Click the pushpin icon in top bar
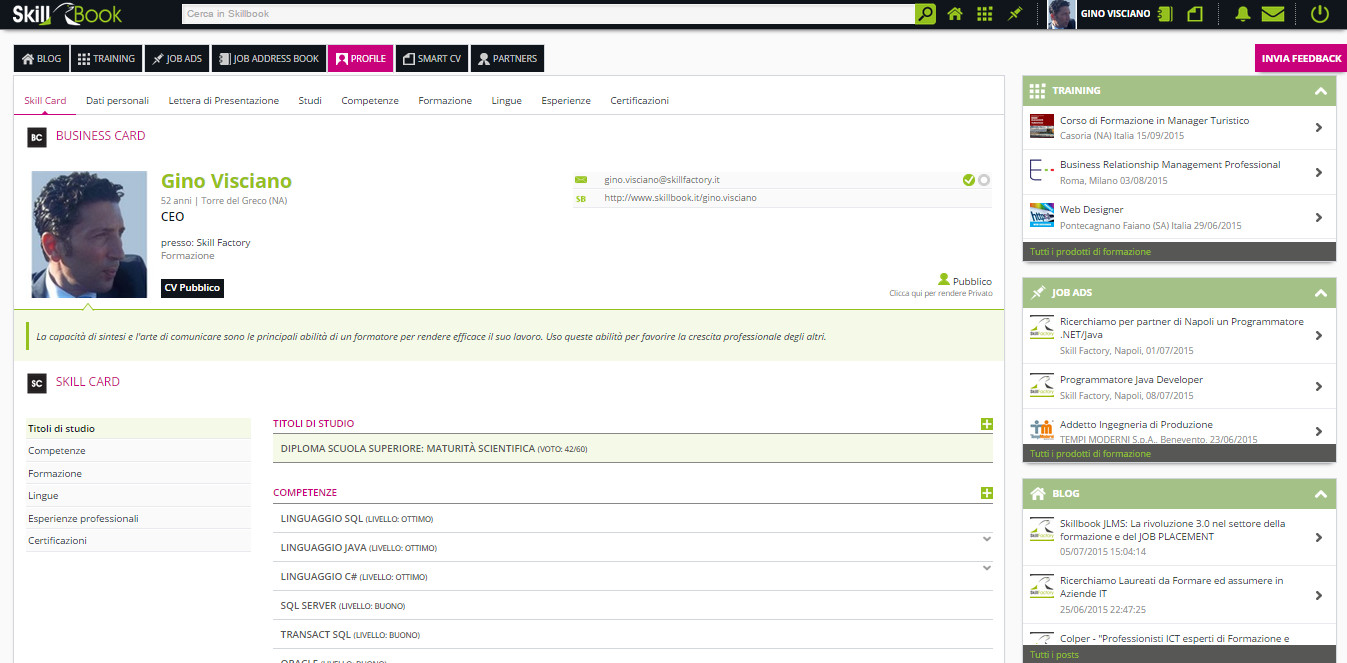The height and width of the screenshot is (663, 1347). tap(1014, 14)
